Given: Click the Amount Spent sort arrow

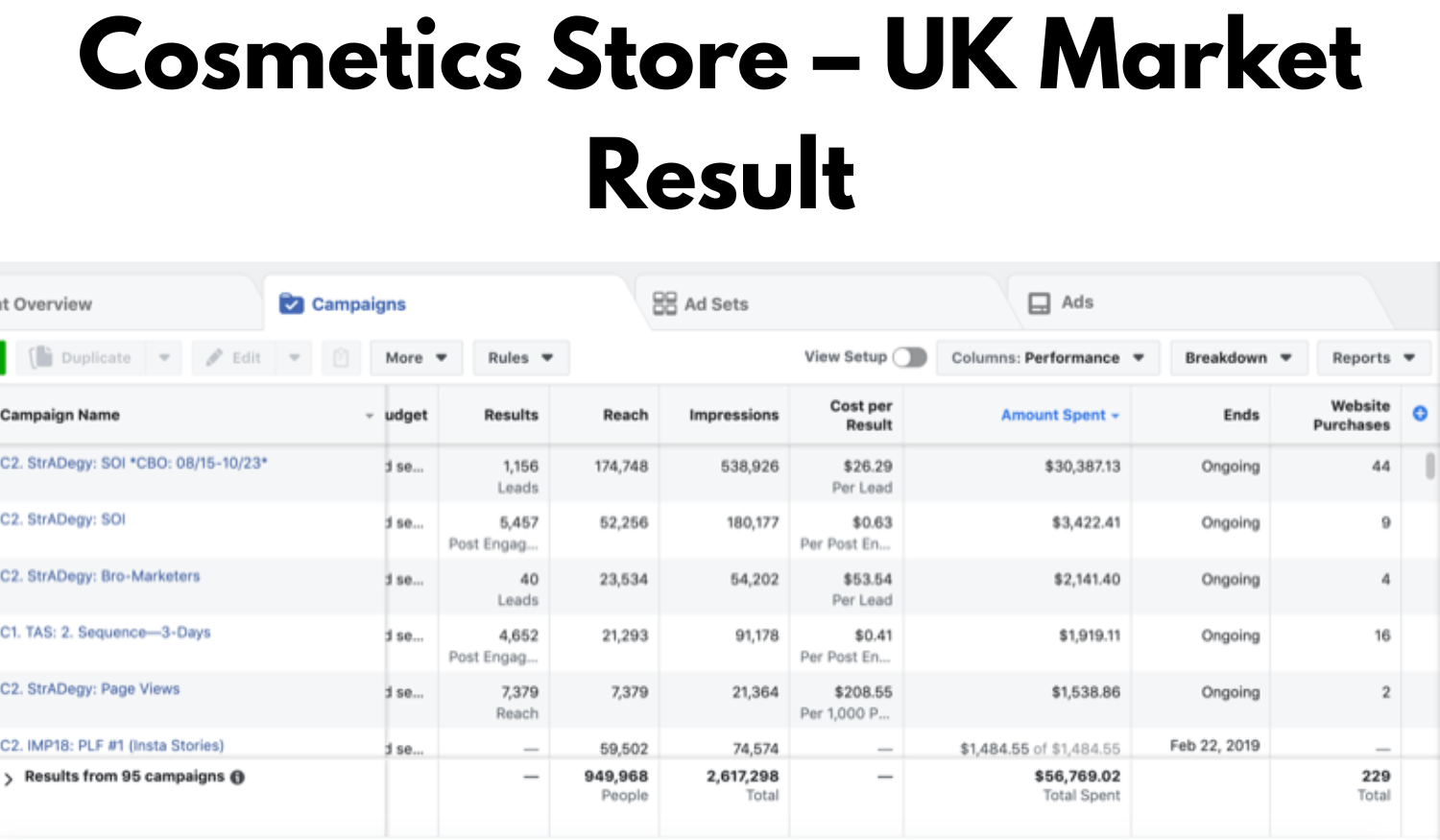Looking at the screenshot, I should pyautogui.click(x=1115, y=416).
